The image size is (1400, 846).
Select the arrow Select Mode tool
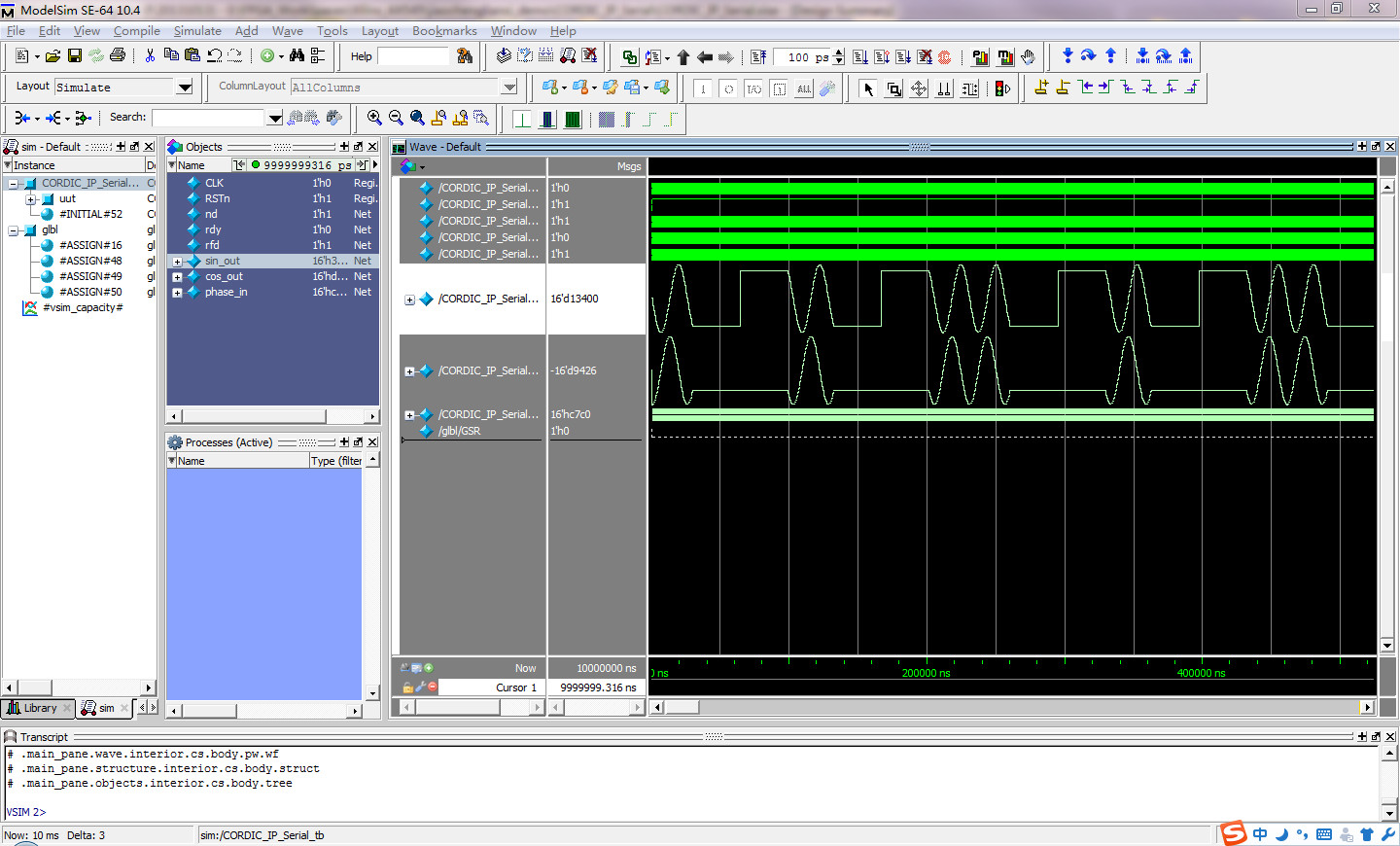point(868,88)
